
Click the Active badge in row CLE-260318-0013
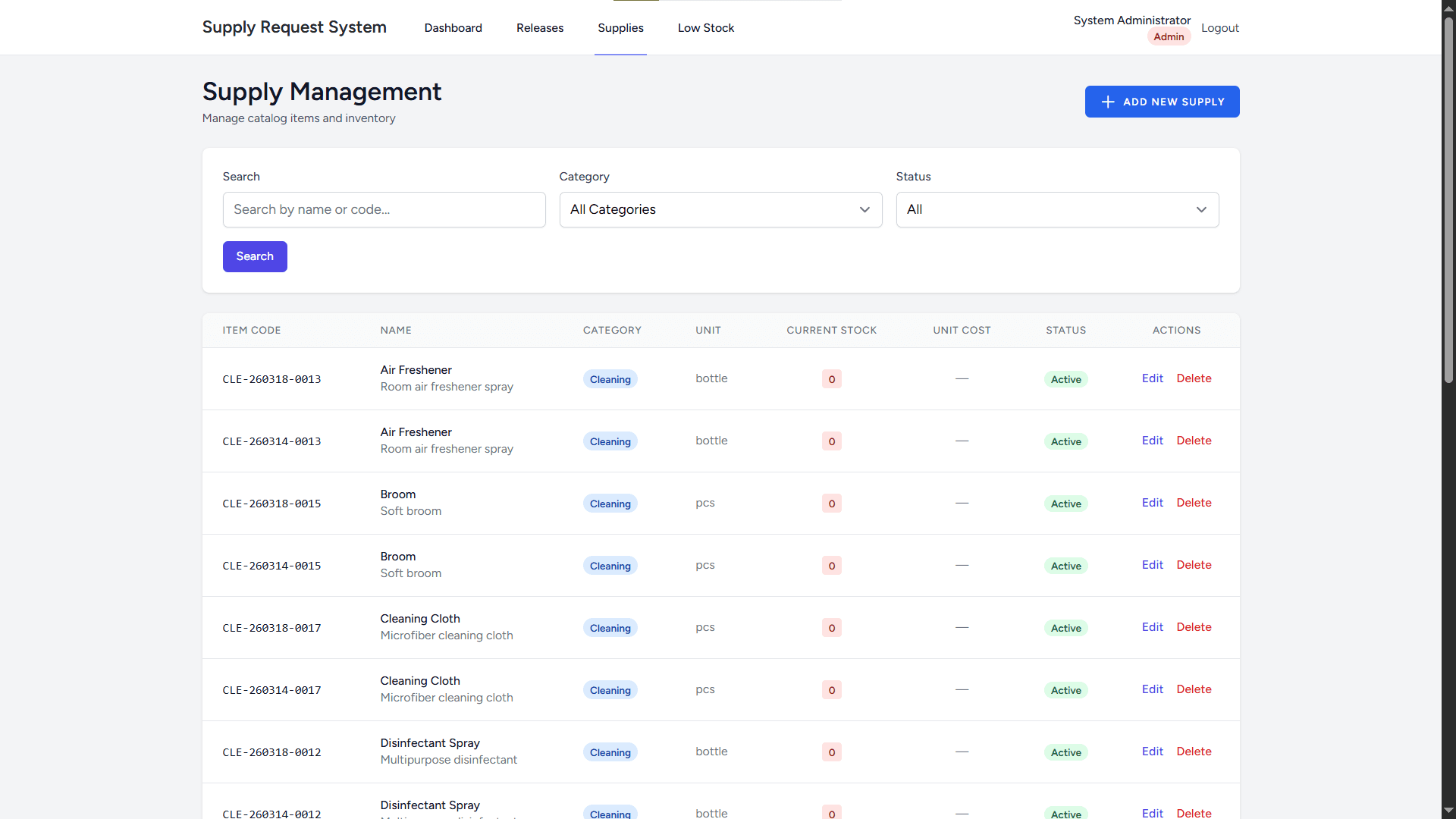(x=1065, y=379)
